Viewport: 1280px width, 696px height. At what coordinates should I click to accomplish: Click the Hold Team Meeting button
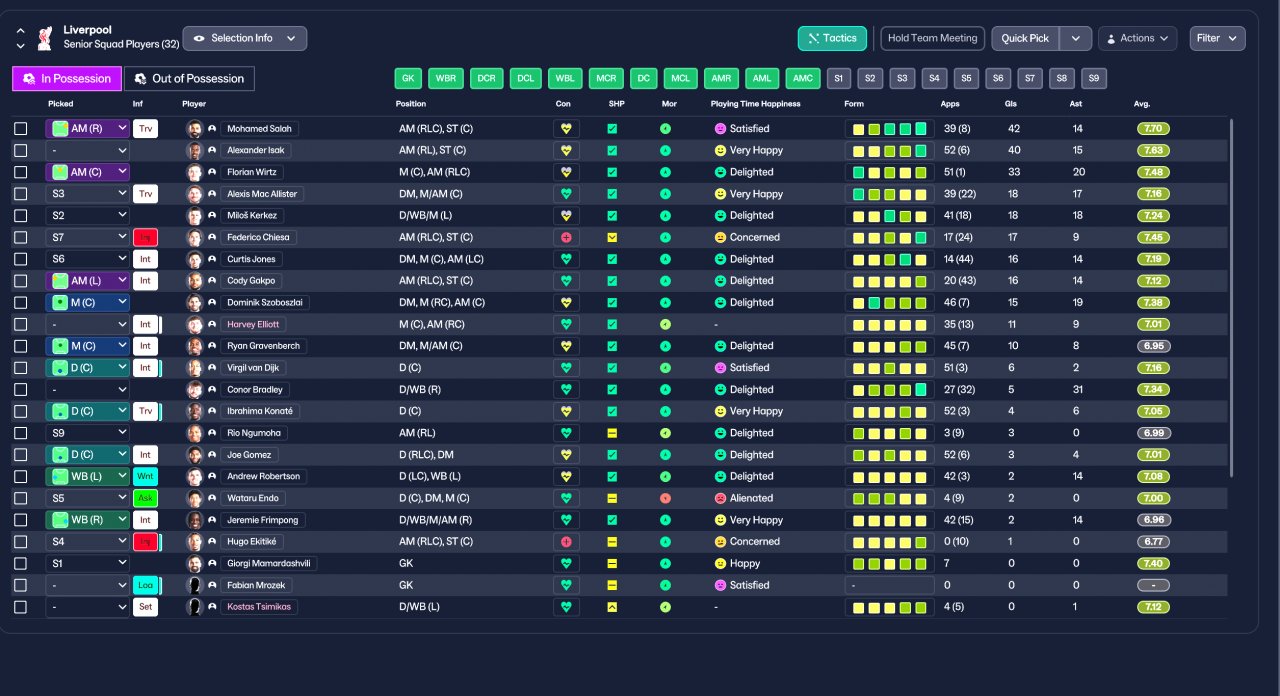tap(932, 38)
